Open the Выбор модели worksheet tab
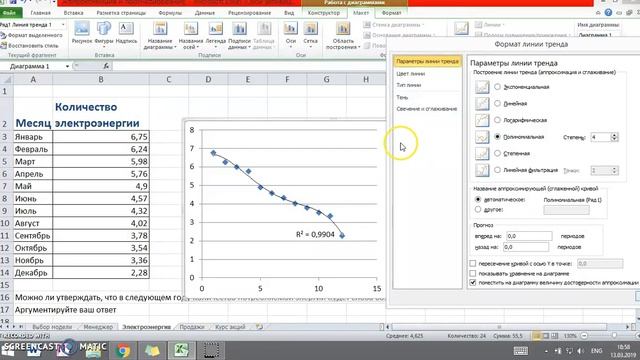640x360 pixels. pyautogui.click(x=52, y=327)
